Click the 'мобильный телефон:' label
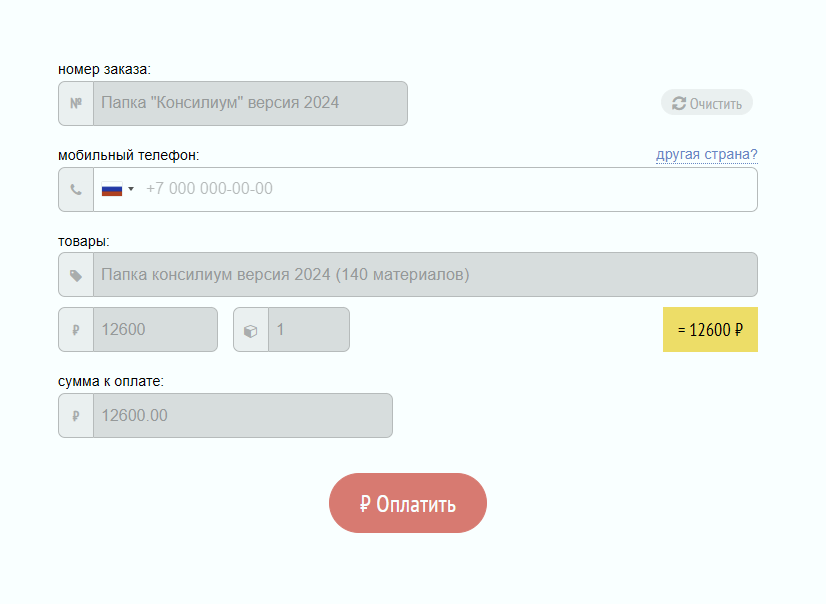The height and width of the screenshot is (604, 826). pyautogui.click(x=129, y=155)
